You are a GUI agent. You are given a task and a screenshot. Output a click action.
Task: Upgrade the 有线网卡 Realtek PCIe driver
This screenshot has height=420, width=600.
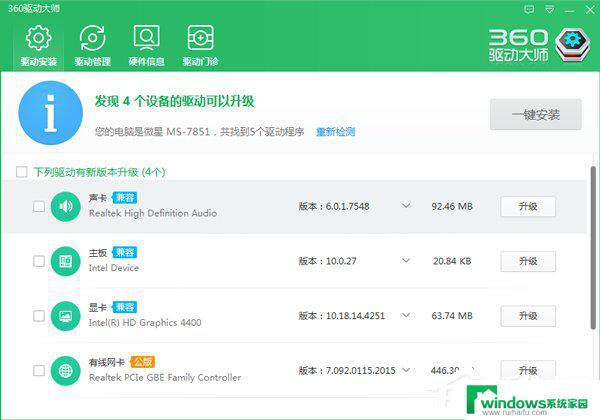(x=528, y=371)
